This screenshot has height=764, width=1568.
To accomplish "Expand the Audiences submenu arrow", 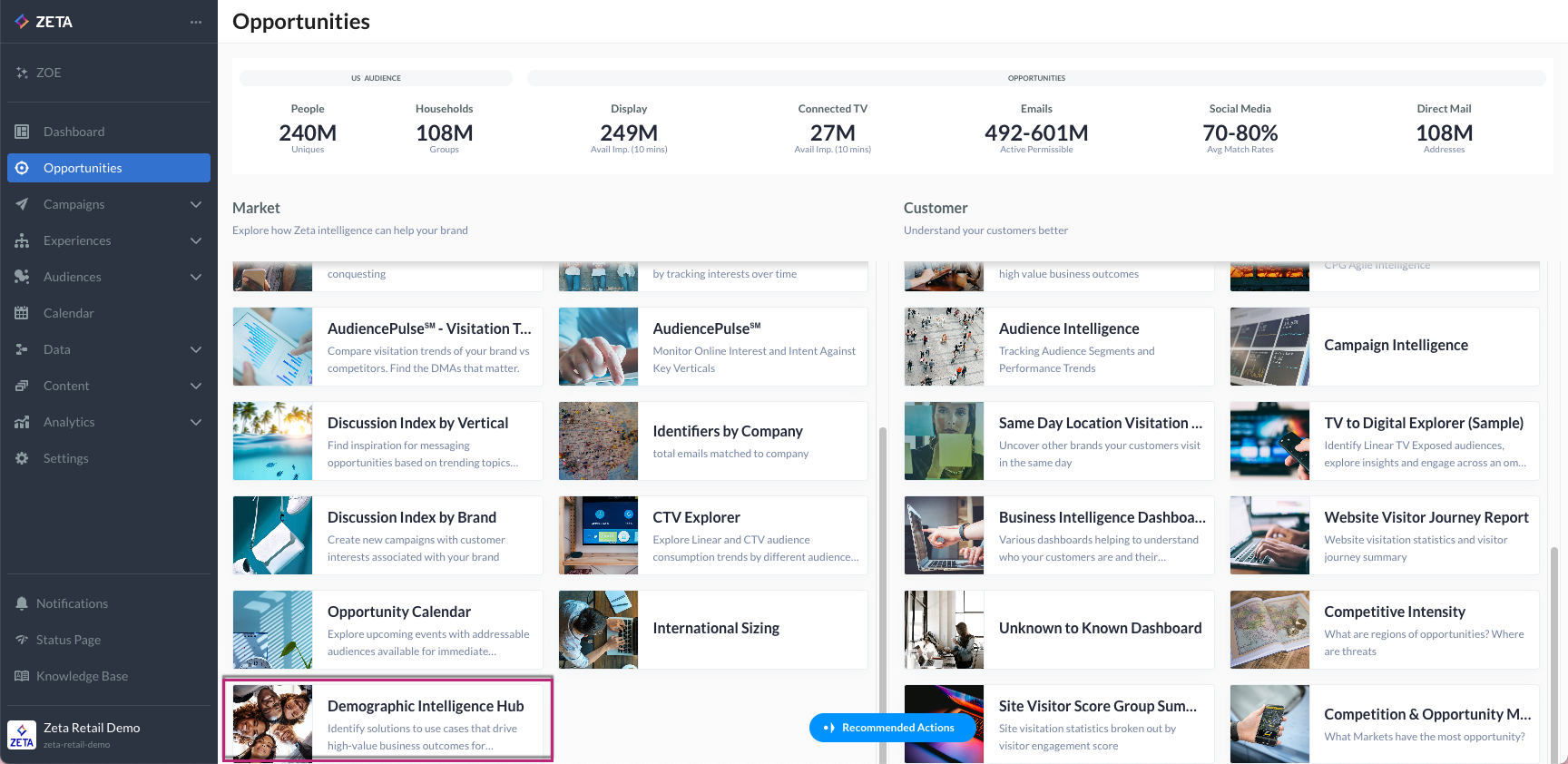I will 196,277.
